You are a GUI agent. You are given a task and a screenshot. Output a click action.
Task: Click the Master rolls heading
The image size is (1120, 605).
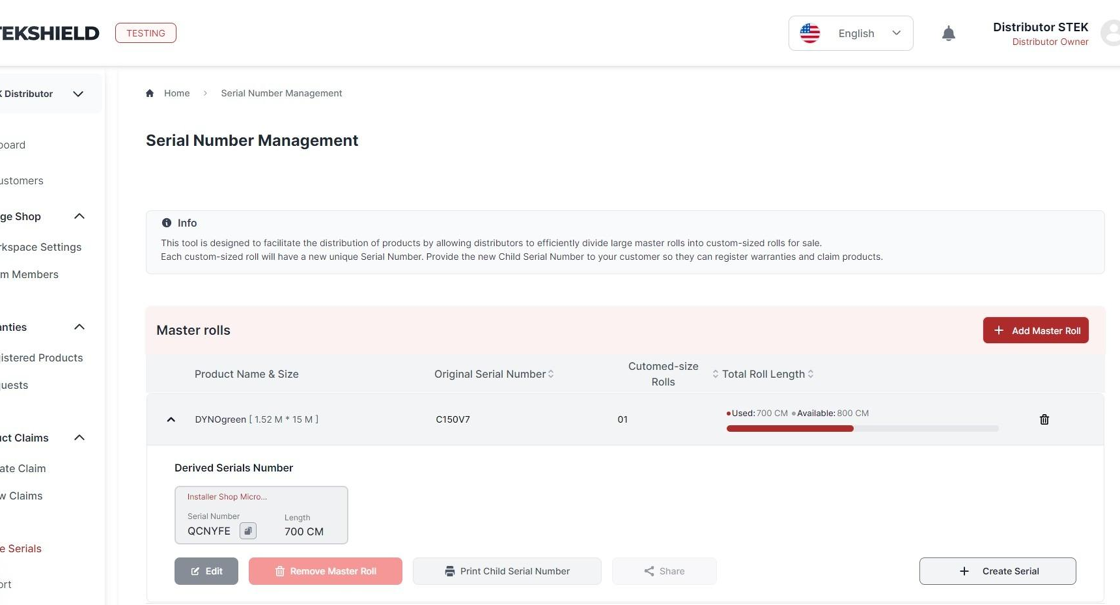click(193, 330)
